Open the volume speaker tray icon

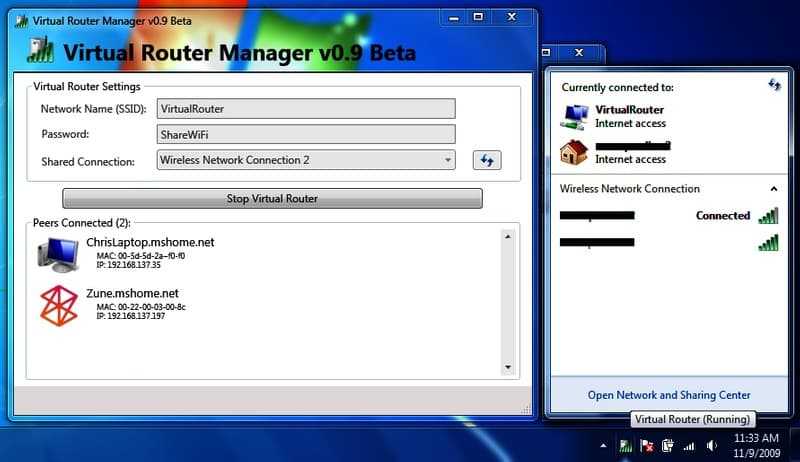point(711,446)
